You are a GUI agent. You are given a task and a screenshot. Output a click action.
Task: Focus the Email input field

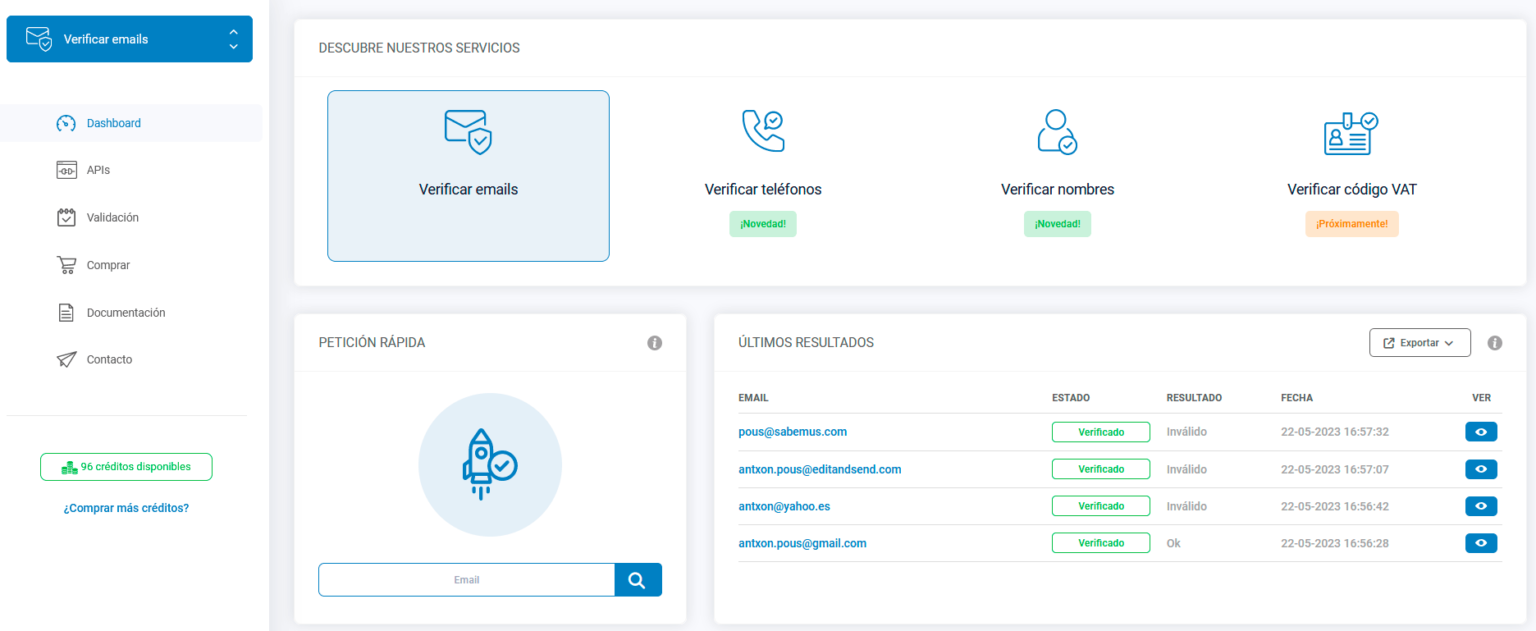[466, 580]
